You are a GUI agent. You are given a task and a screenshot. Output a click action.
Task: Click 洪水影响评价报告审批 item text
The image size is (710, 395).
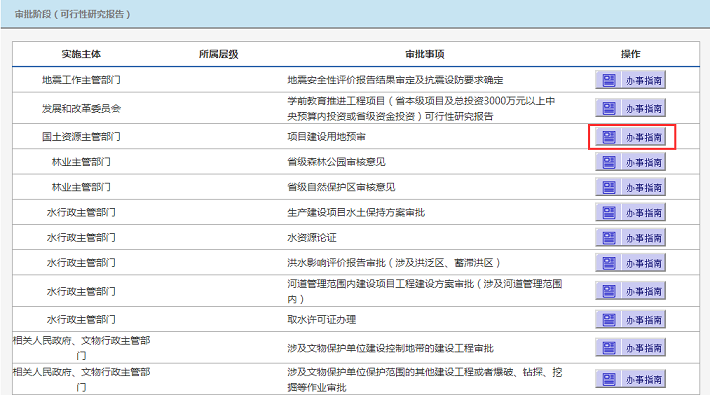point(394,263)
